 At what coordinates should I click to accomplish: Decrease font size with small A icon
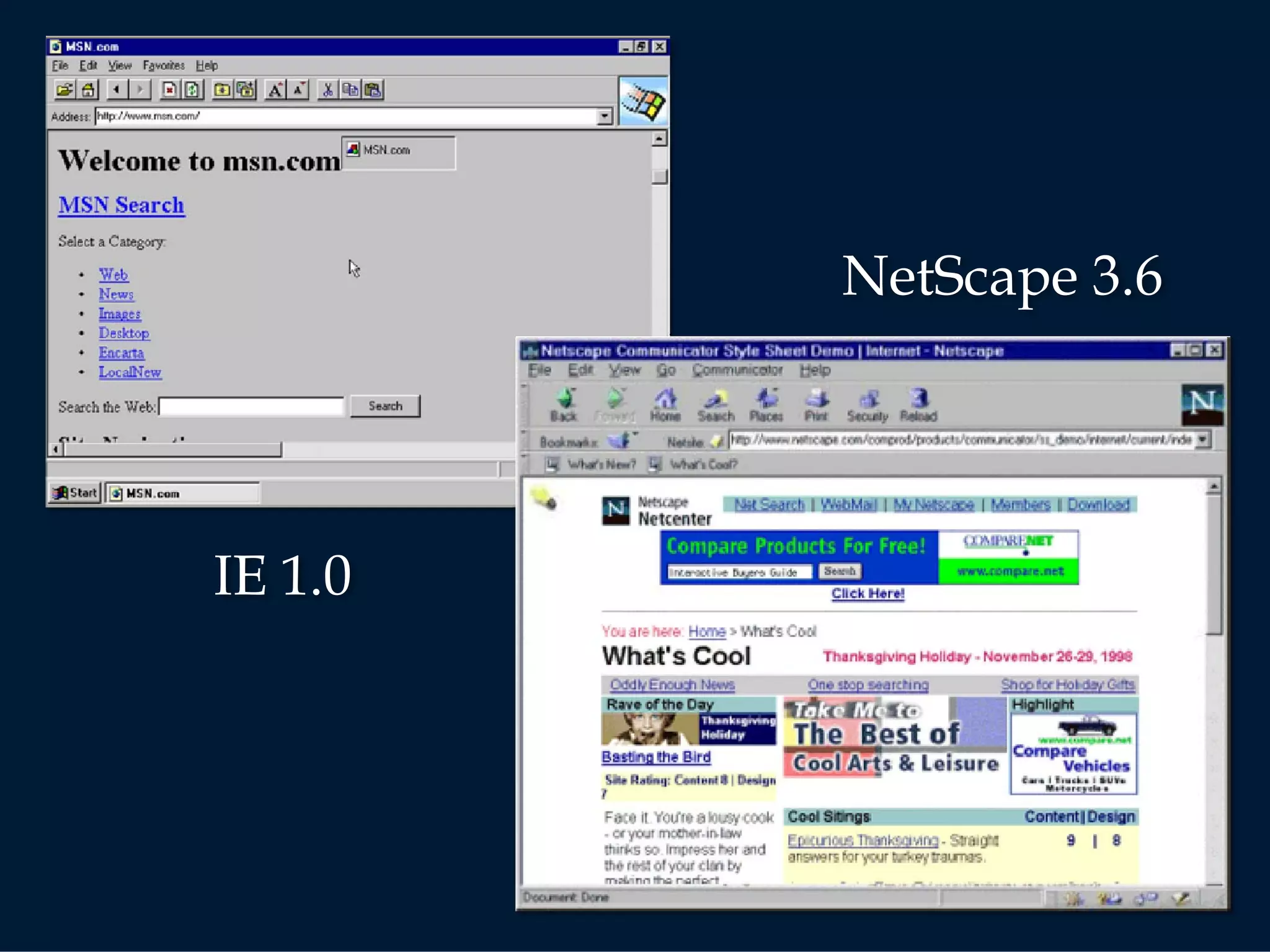[x=298, y=90]
